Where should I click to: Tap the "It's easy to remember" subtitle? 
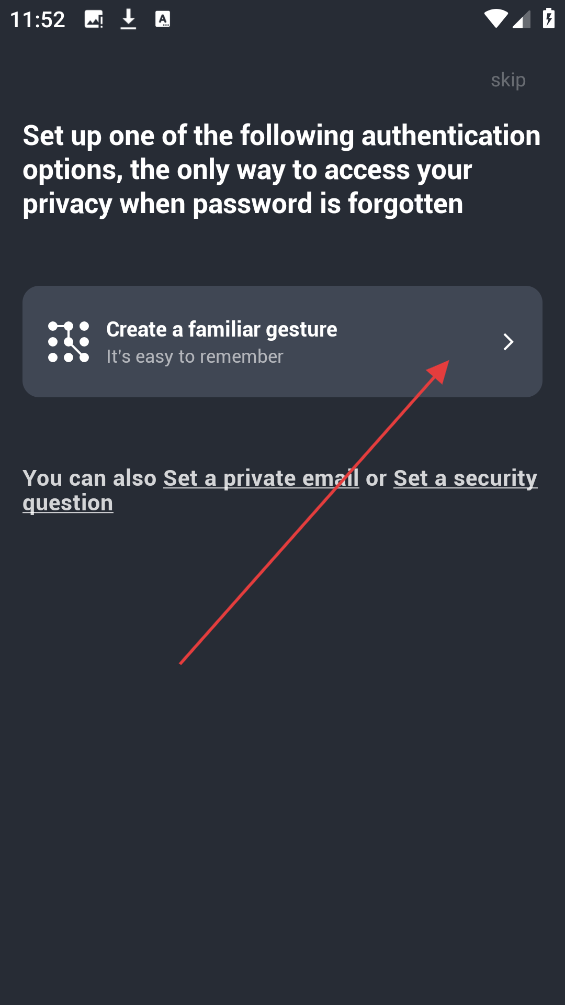click(195, 356)
